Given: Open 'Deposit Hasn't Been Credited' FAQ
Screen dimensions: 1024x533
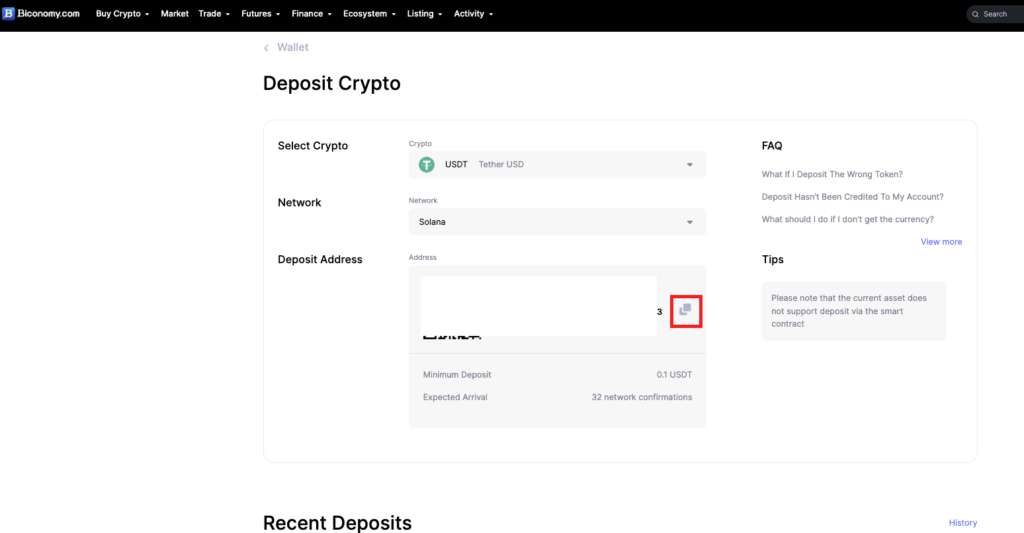Looking at the screenshot, I should 852,197.
